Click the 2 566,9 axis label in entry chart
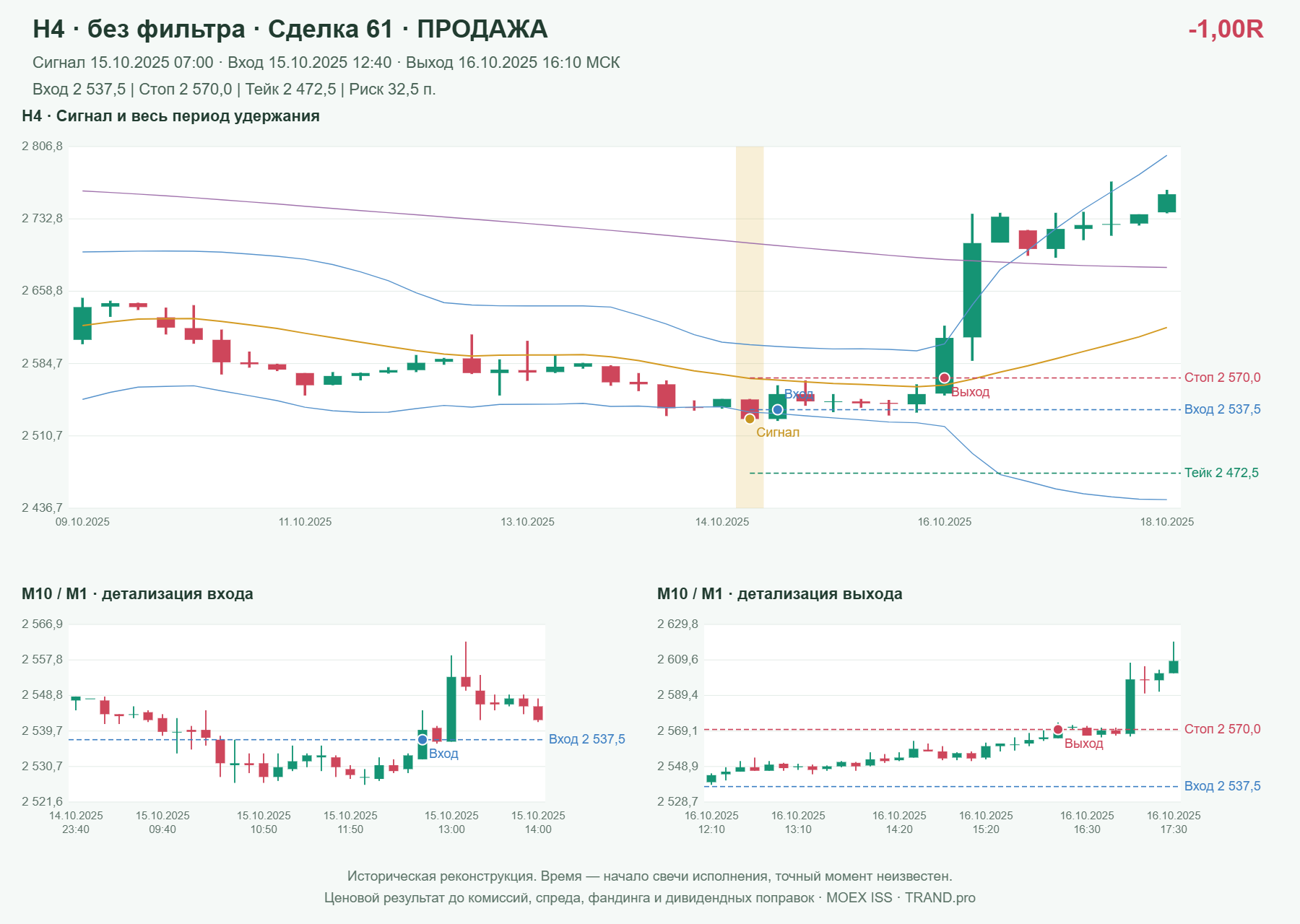The width and height of the screenshot is (1300, 924). pos(42,624)
